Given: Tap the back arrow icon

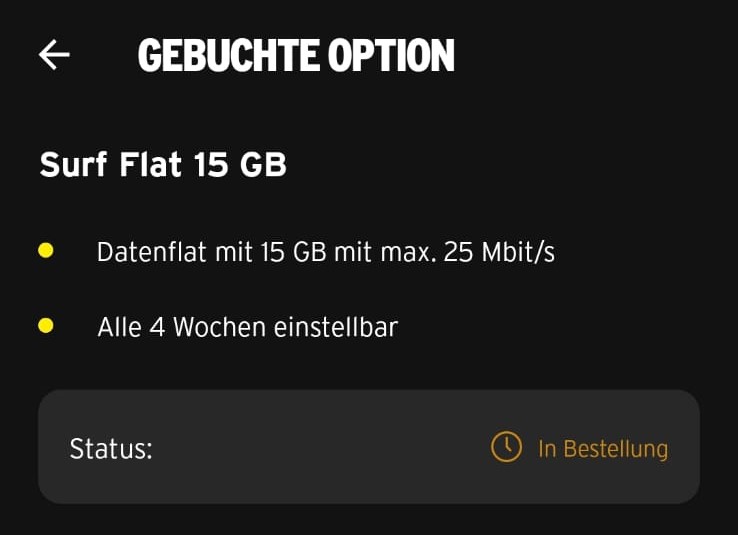Looking at the screenshot, I should 54,56.
